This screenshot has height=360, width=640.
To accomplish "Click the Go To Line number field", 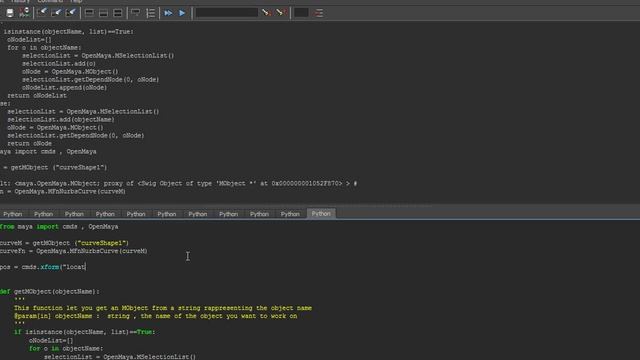I will pos(301,13).
